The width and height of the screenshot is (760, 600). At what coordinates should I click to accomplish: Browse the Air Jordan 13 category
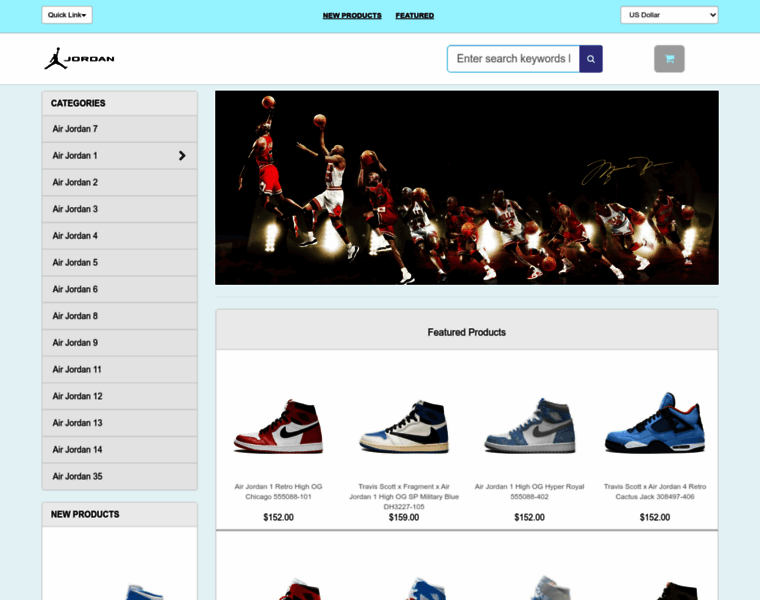click(119, 423)
